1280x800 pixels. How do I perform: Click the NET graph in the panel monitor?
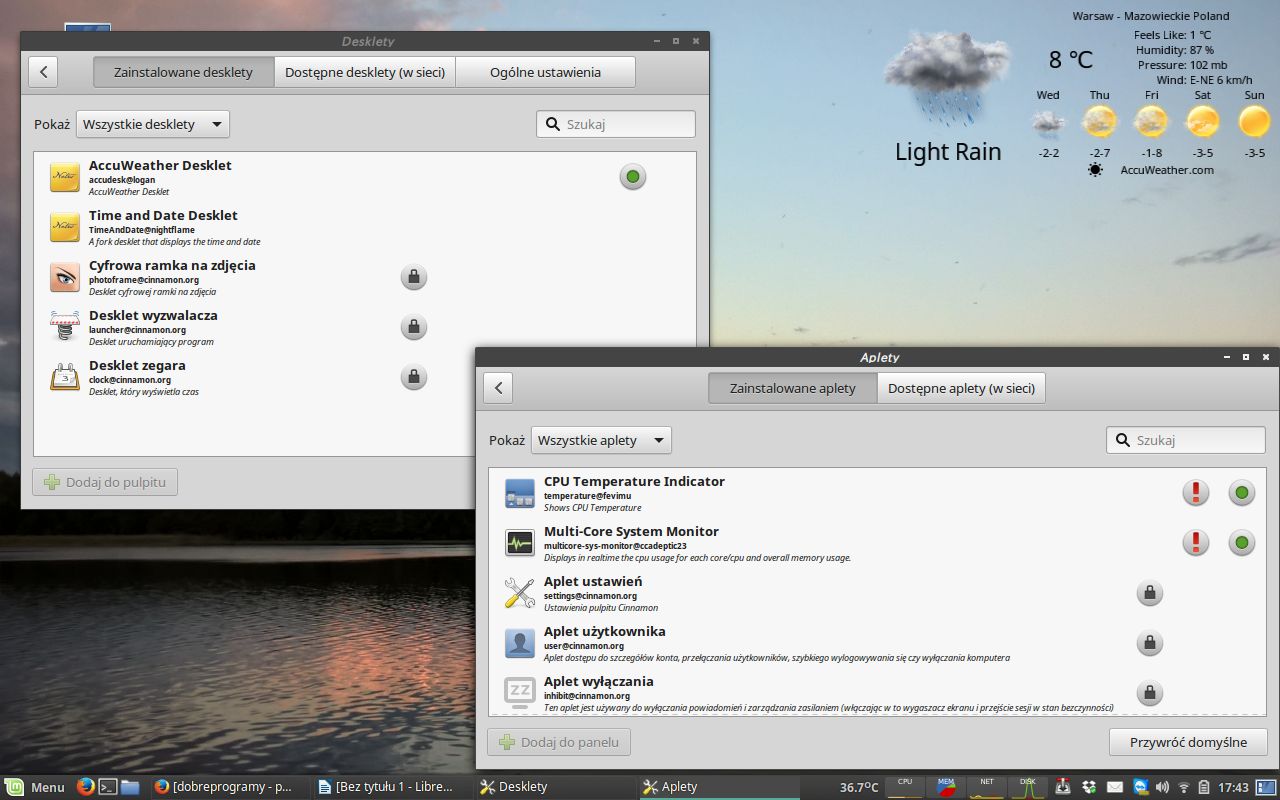(x=987, y=787)
